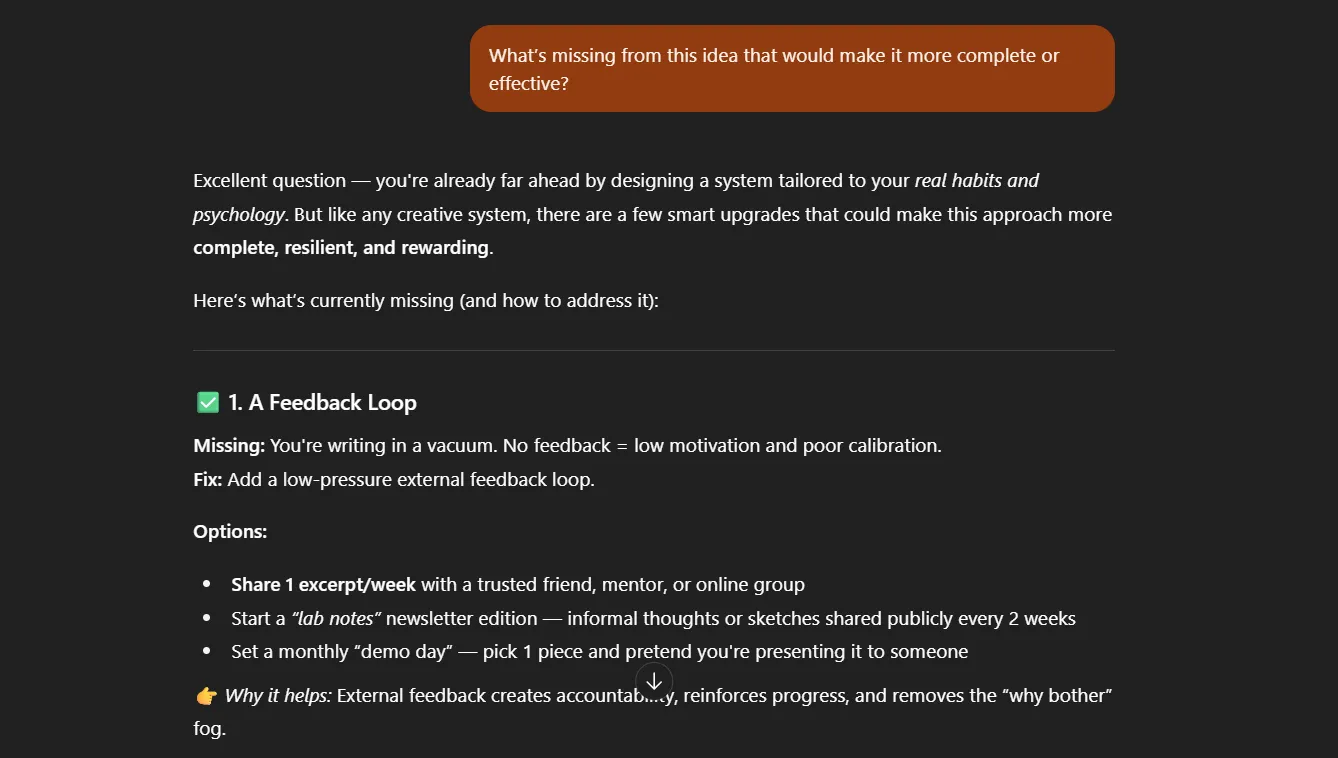Image resolution: width=1338 pixels, height=758 pixels.
Task: Click the "Share 1 excerpt/week" bold text
Action: point(323,585)
